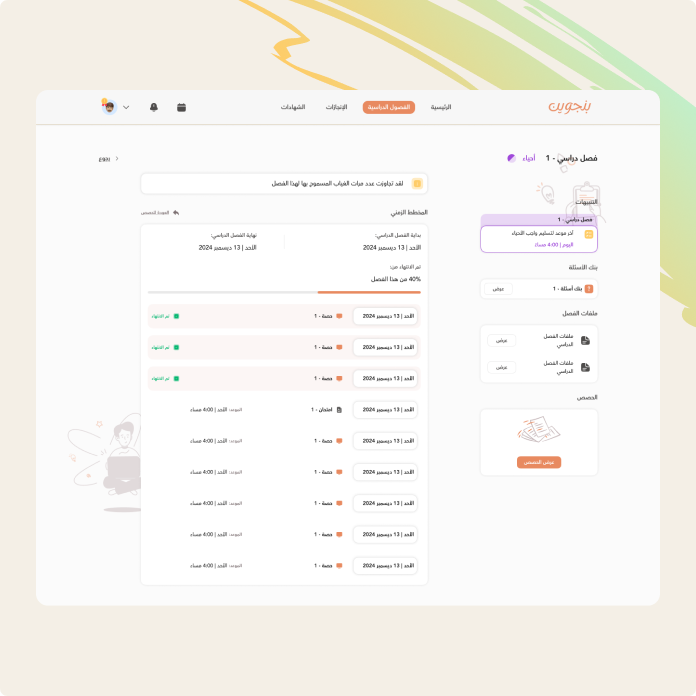Open the الشهادات nav tab
The height and width of the screenshot is (696, 696).
click(x=293, y=107)
